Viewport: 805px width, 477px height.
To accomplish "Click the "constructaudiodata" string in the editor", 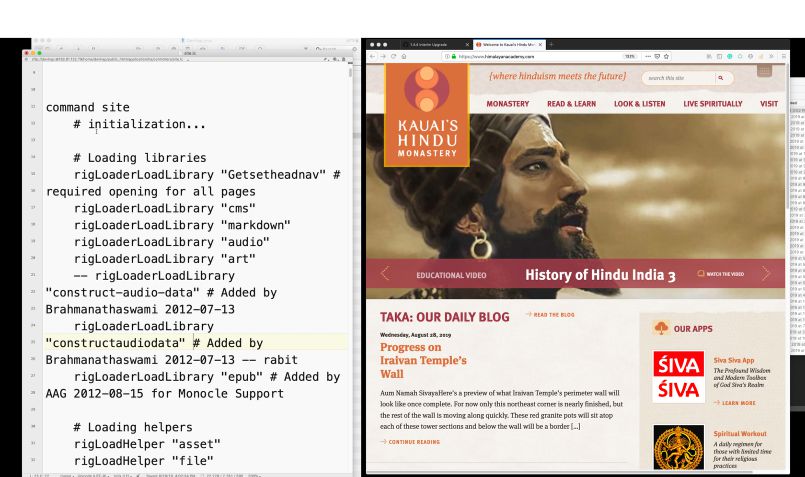I will pos(116,343).
